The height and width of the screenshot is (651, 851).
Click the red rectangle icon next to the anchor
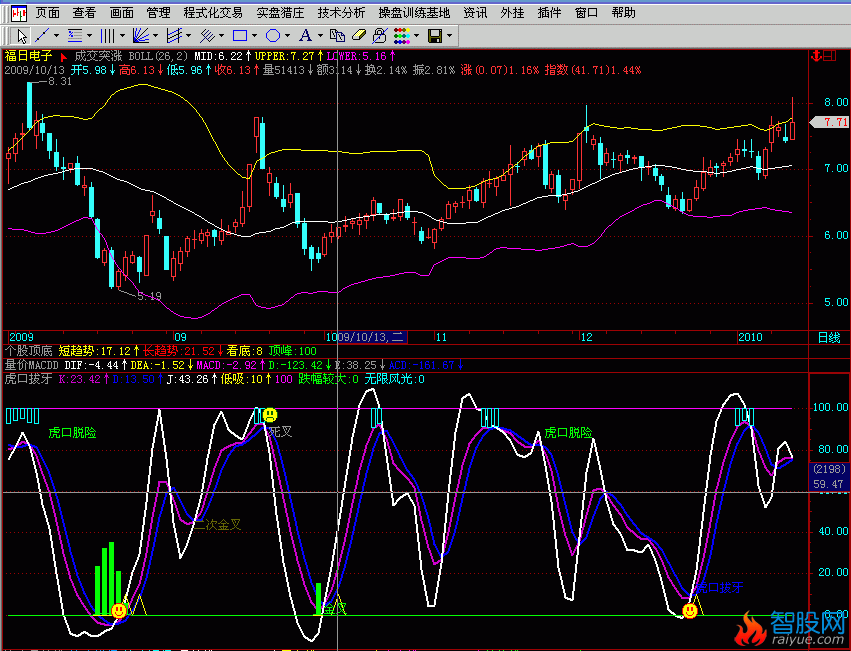point(829,55)
